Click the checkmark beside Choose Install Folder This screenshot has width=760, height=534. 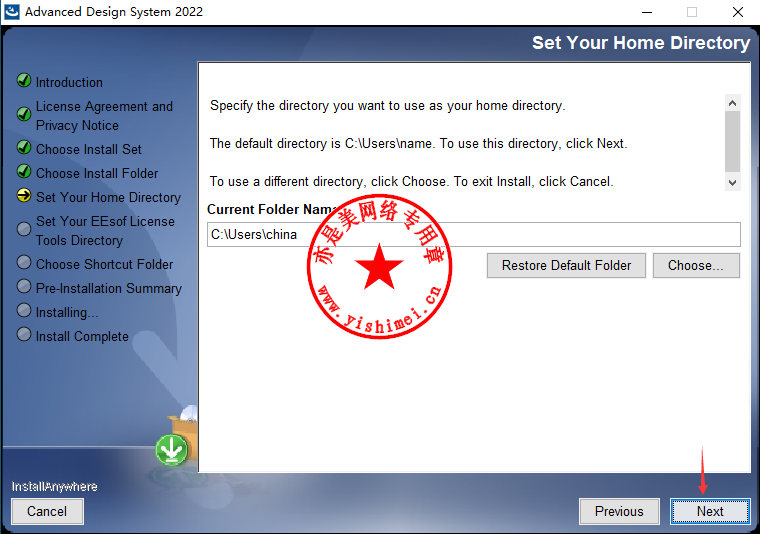click(24, 172)
